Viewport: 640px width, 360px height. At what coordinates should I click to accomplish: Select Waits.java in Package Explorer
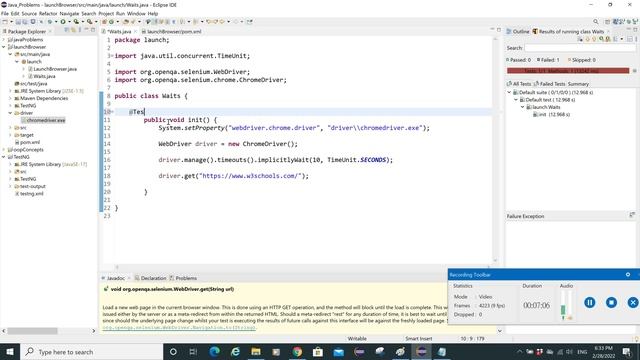pyautogui.click(x=42, y=76)
